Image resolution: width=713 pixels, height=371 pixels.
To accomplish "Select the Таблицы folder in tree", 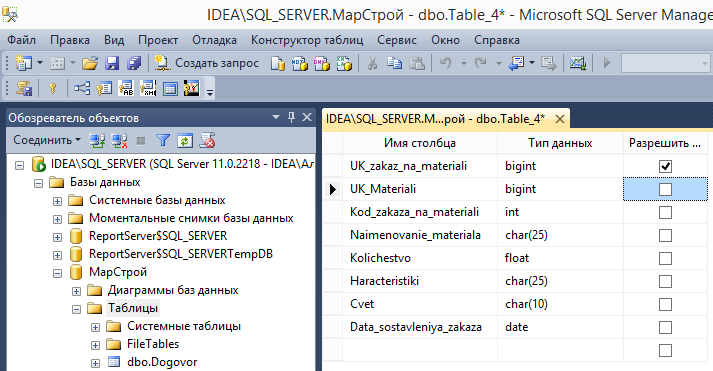I will point(133,308).
